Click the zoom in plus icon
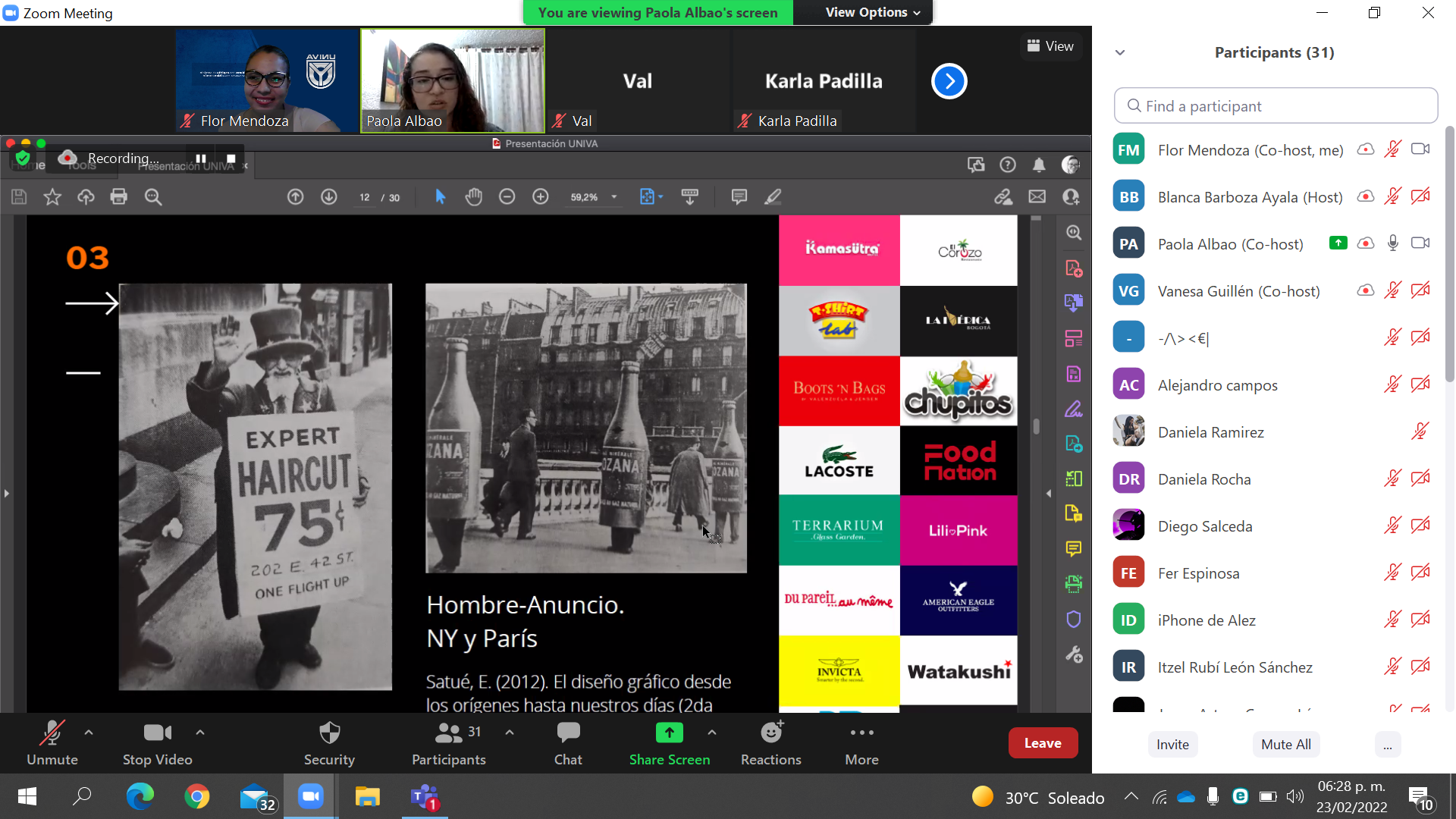The width and height of the screenshot is (1456, 819). 541,197
